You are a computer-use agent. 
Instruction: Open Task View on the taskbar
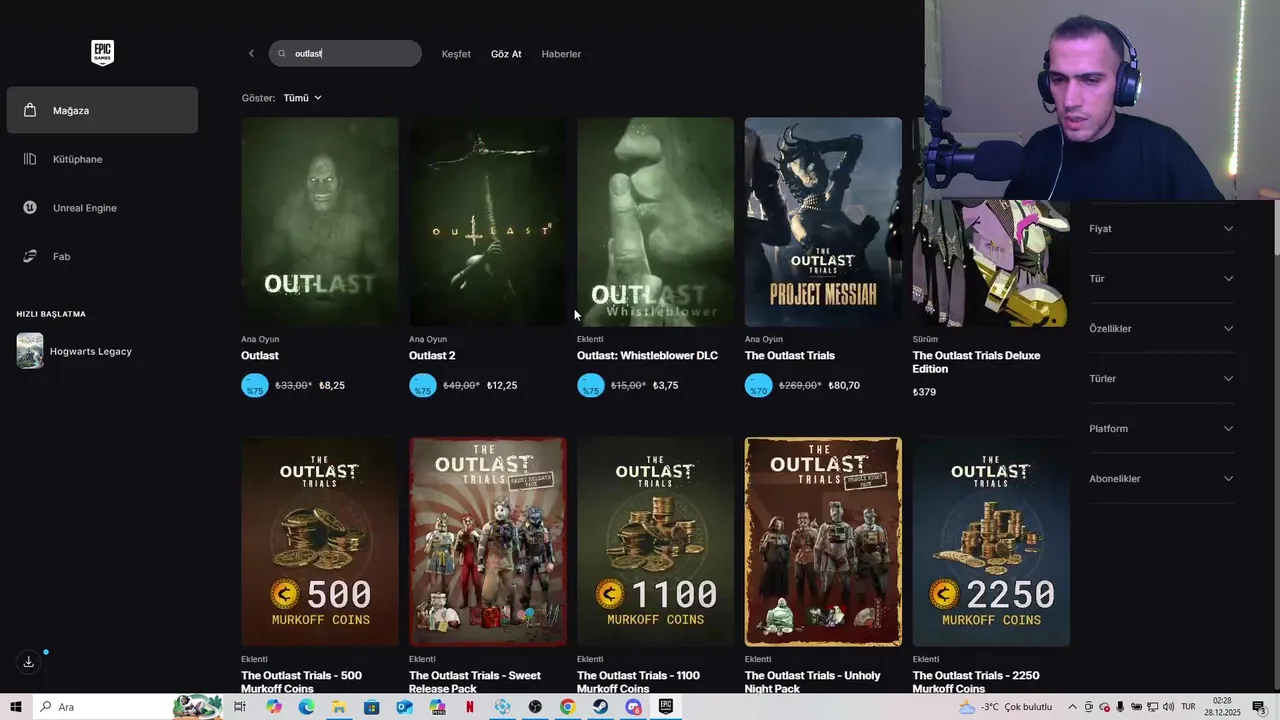[240, 707]
